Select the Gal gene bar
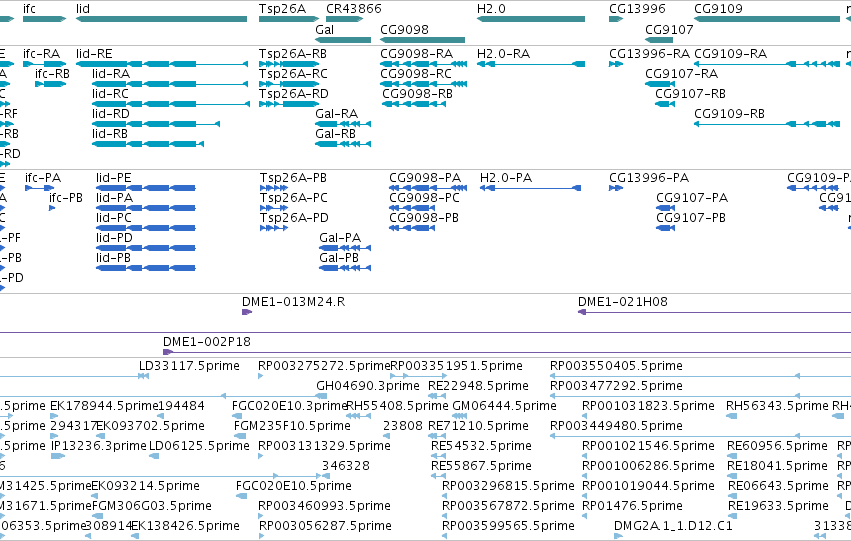 coord(343,40)
